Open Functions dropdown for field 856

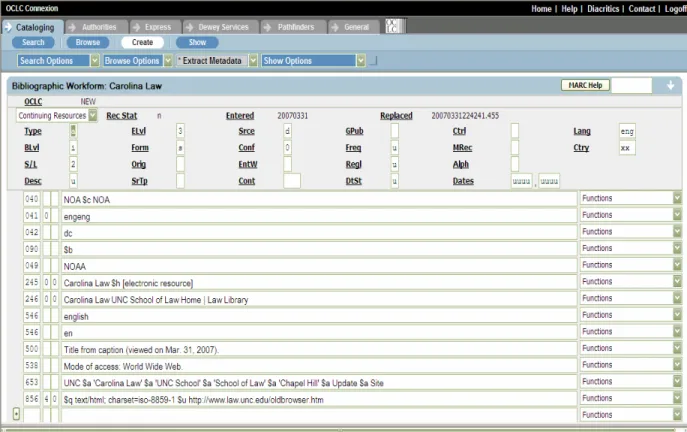click(x=631, y=398)
